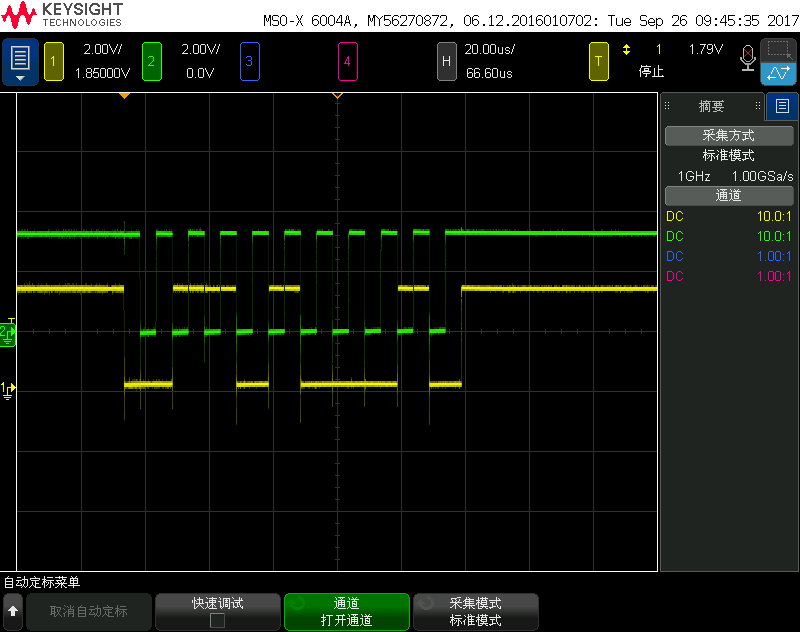This screenshot has width=800, height=632.
Task: Click the channel 1 ground level marker
Action: click(8, 391)
